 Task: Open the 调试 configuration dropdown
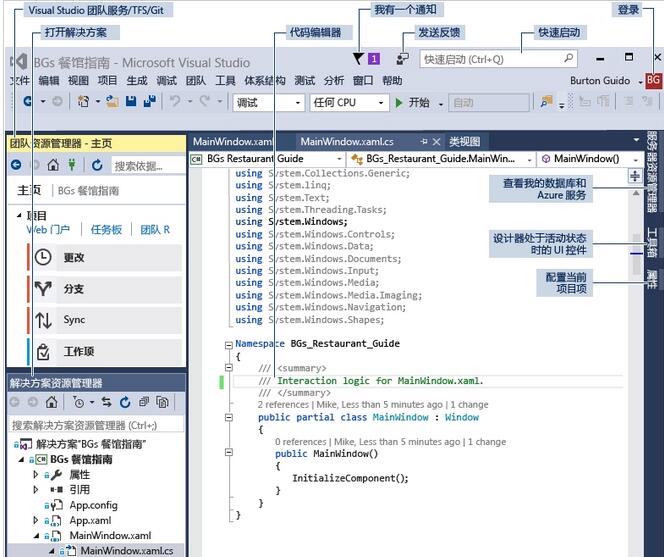268,103
